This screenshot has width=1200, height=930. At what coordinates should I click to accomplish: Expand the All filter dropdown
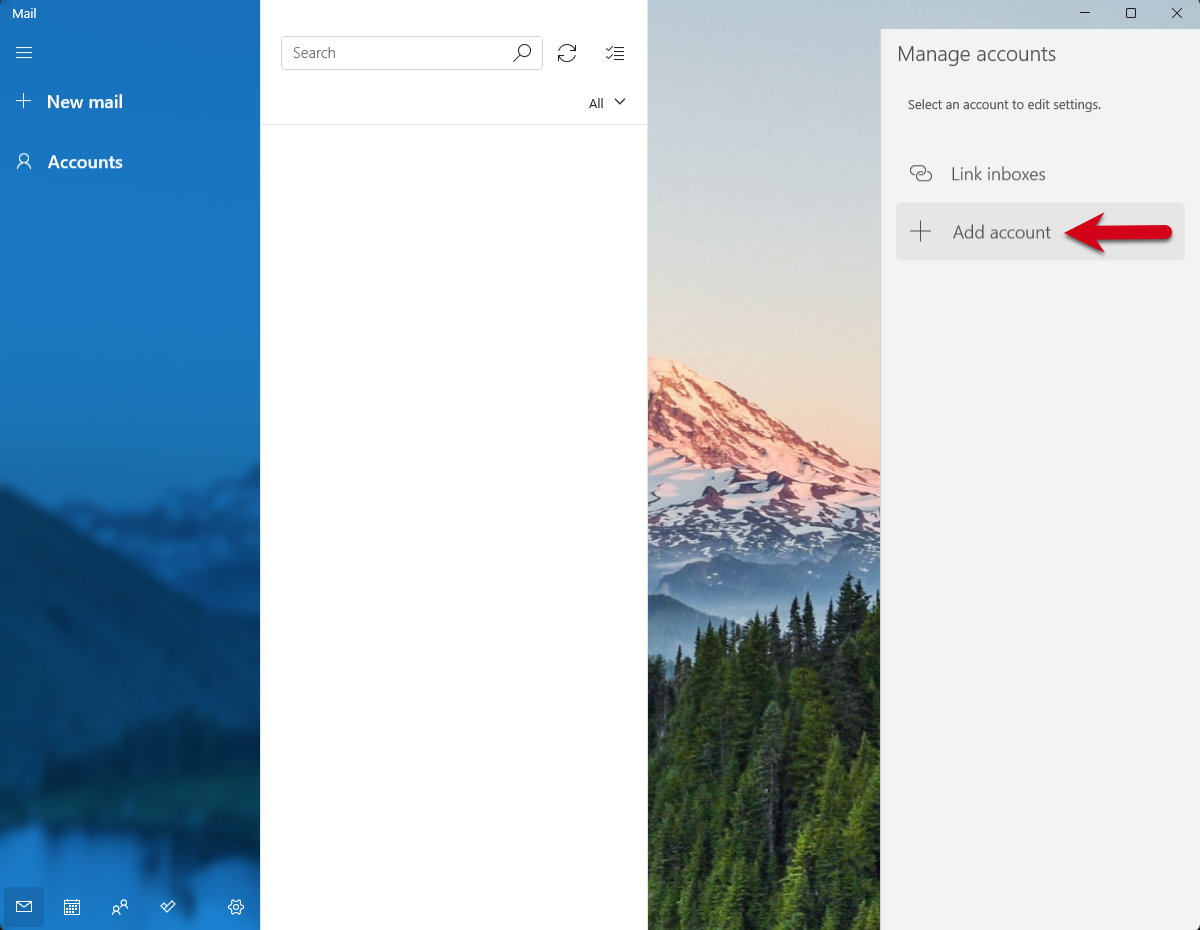click(x=607, y=103)
